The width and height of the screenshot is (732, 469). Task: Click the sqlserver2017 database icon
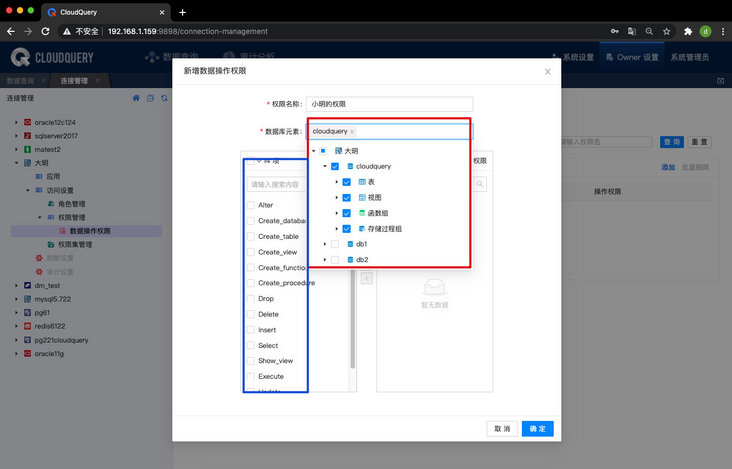click(28, 136)
